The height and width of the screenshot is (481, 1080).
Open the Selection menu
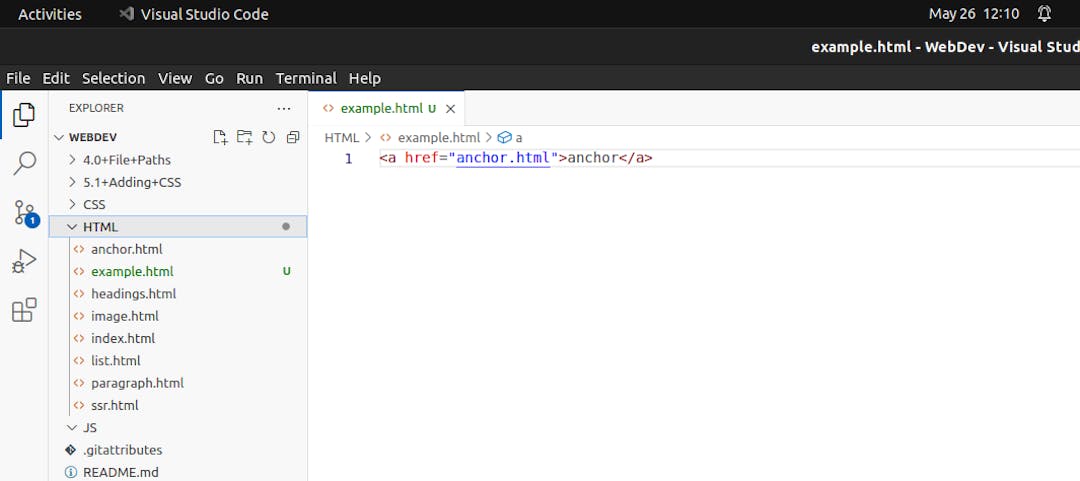pyautogui.click(x=113, y=78)
